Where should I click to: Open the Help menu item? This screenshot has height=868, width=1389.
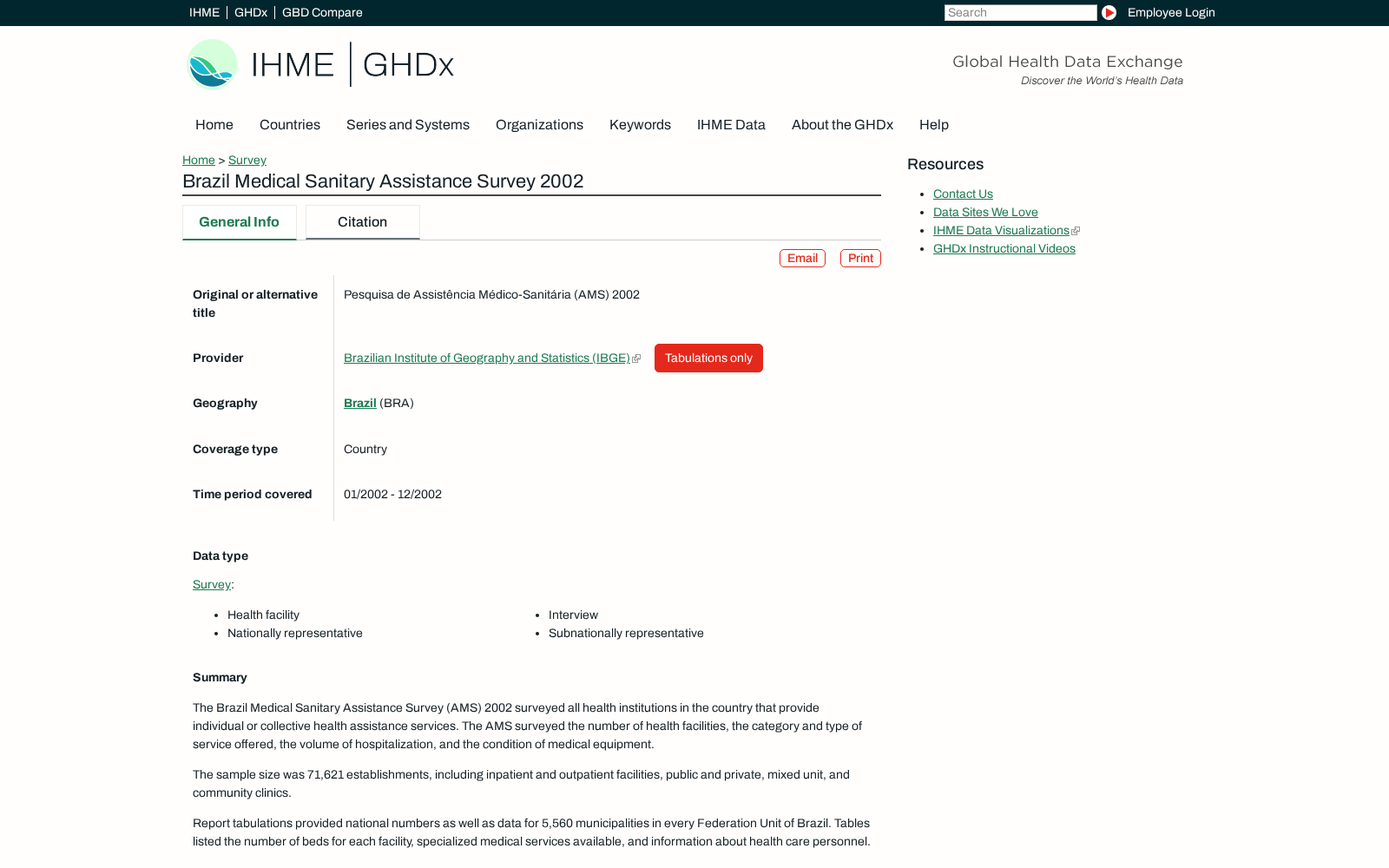coord(934,125)
